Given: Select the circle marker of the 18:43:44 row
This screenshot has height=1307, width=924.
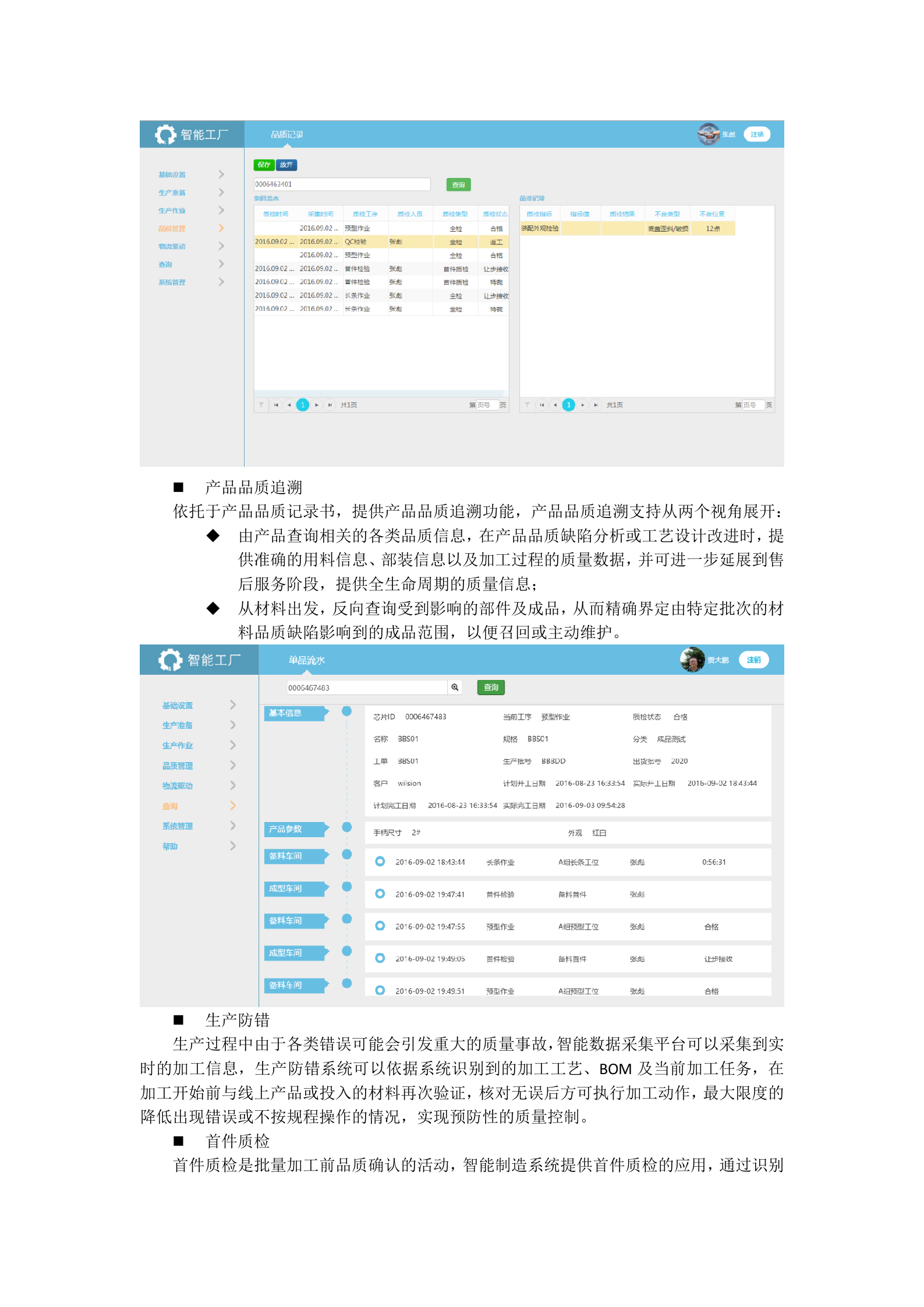Looking at the screenshot, I should pyautogui.click(x=380, y=861).
